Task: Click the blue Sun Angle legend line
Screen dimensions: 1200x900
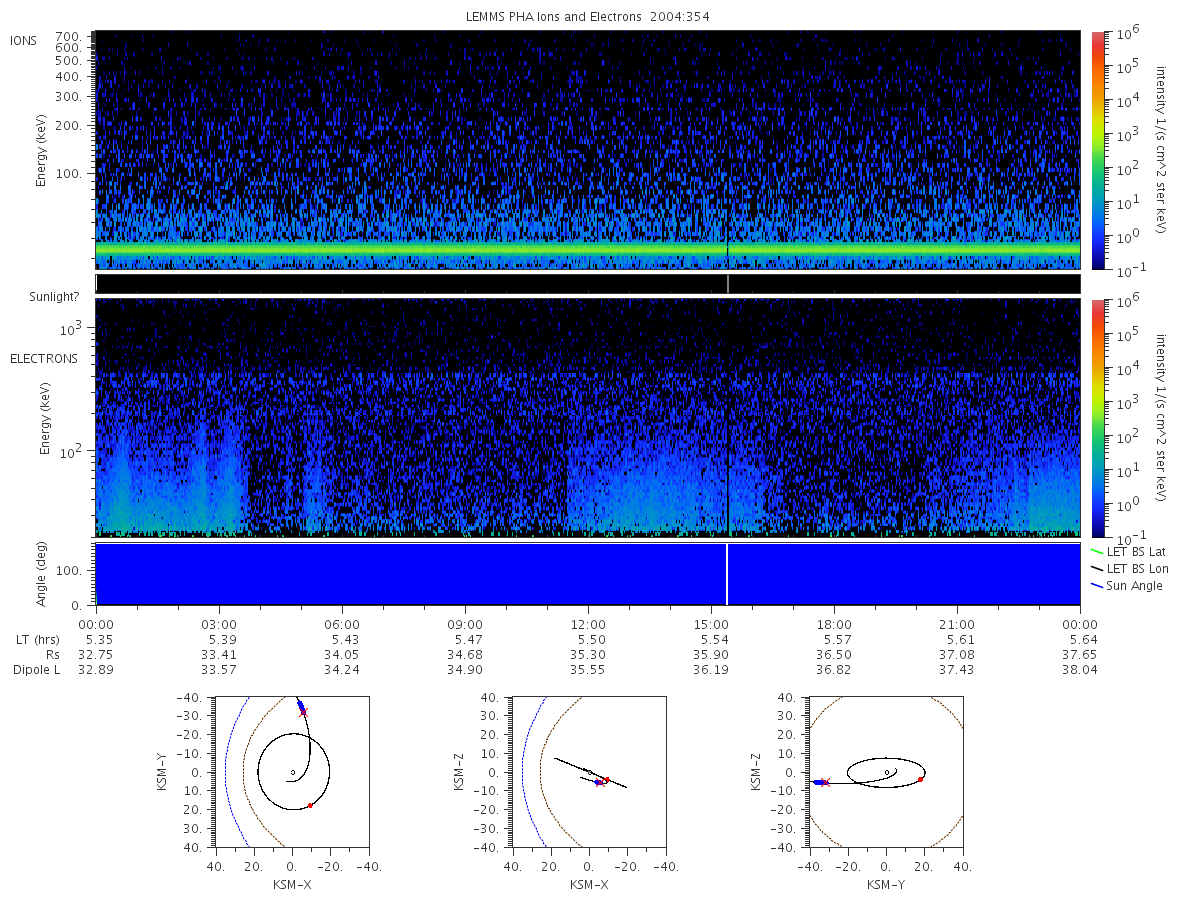Action: click(x=1098, y=586)
